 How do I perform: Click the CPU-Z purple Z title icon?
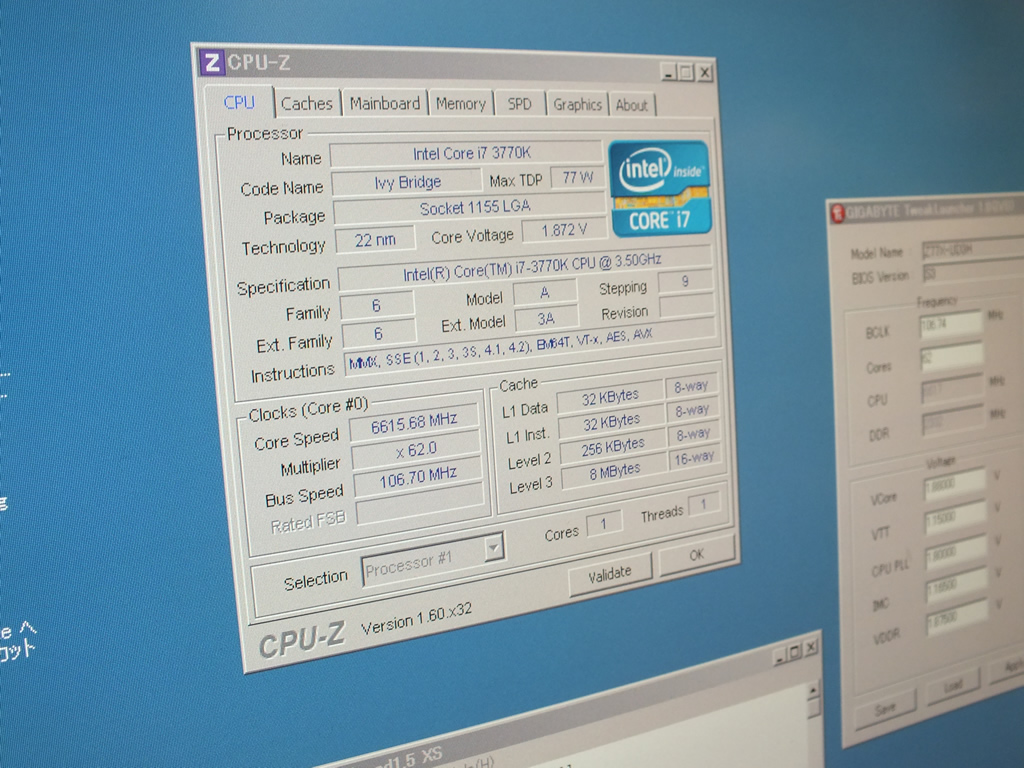[212, 63]
